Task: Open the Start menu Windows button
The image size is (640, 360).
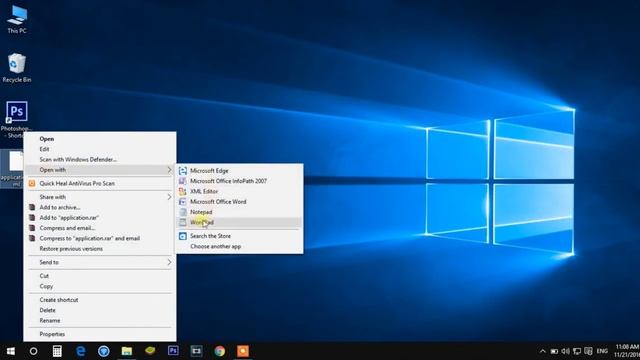Action: coord(11,351)
